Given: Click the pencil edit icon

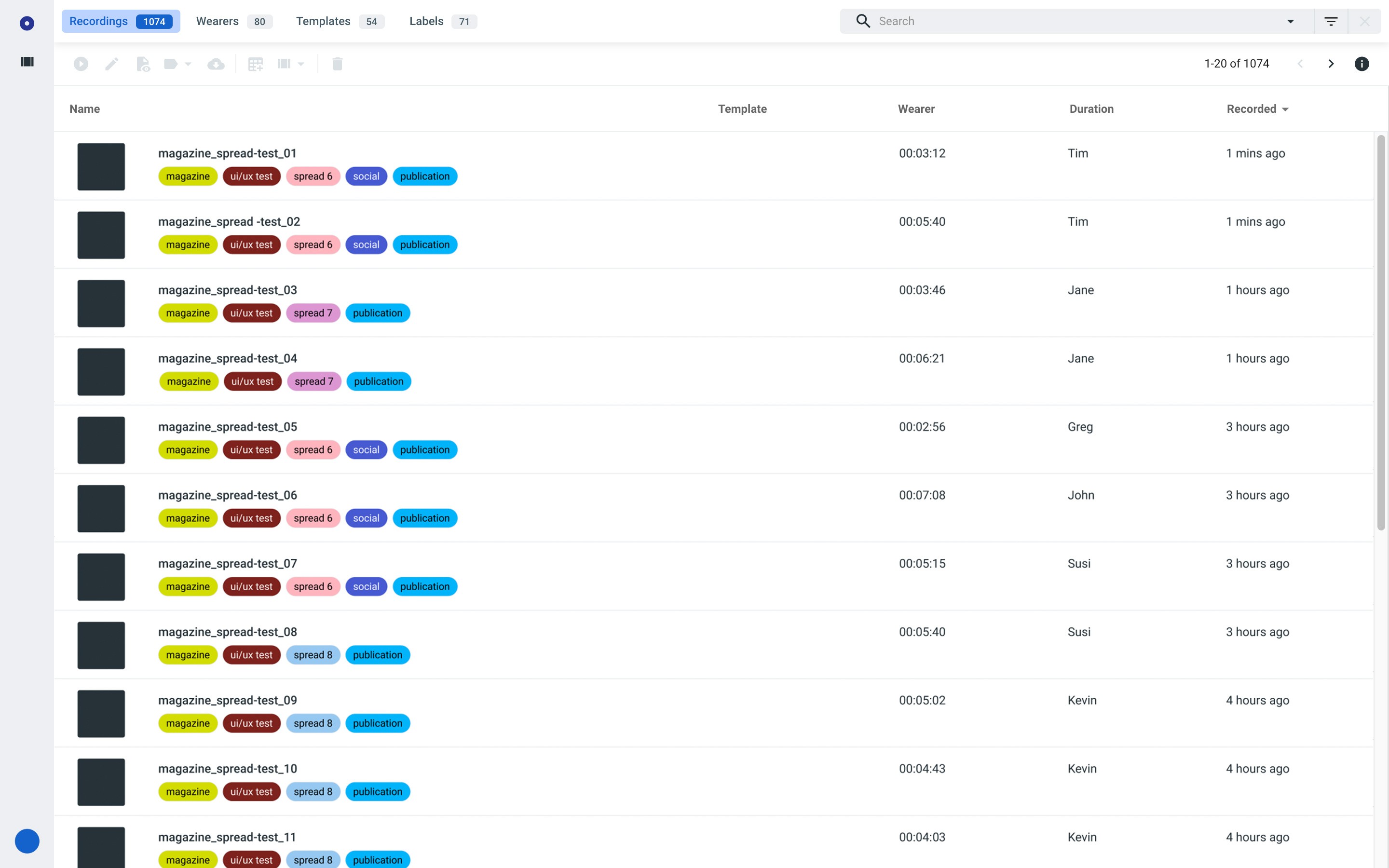Looking at the screenshot, I should (112, 64).
